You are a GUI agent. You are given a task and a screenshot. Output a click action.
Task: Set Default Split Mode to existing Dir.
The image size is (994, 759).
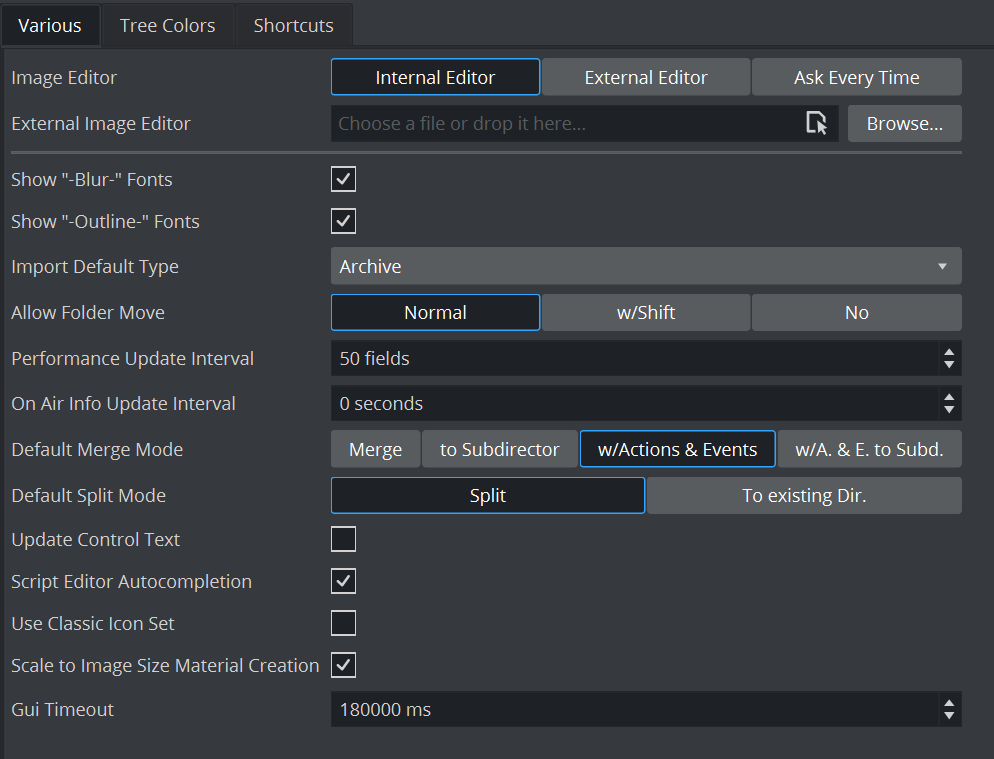pyautogui.click(x=803, y=496)
